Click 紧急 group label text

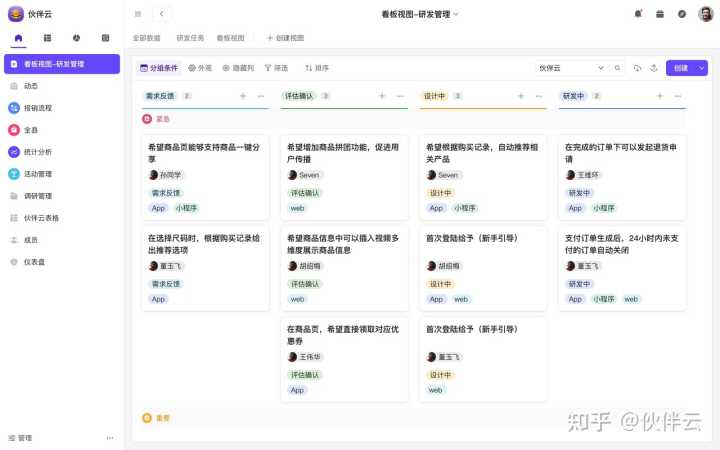163,119
